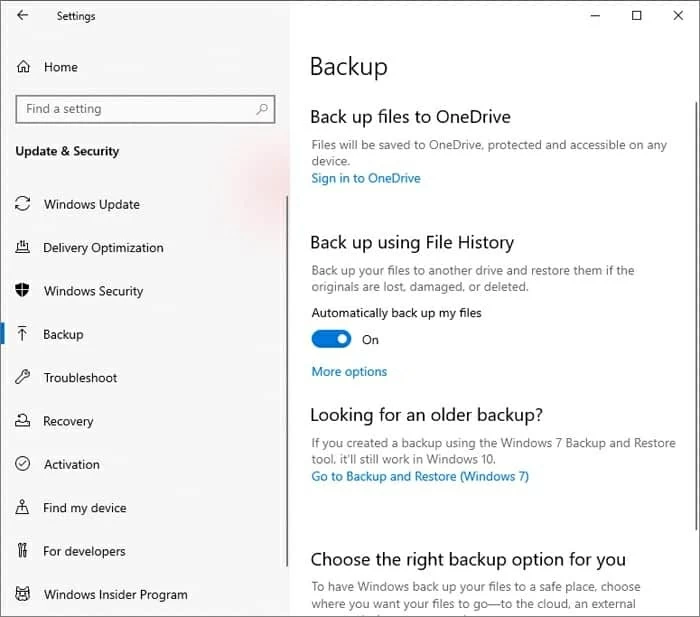The image size is (700, 617).
Task: Open More options under File History
Action: click(349, 372)
